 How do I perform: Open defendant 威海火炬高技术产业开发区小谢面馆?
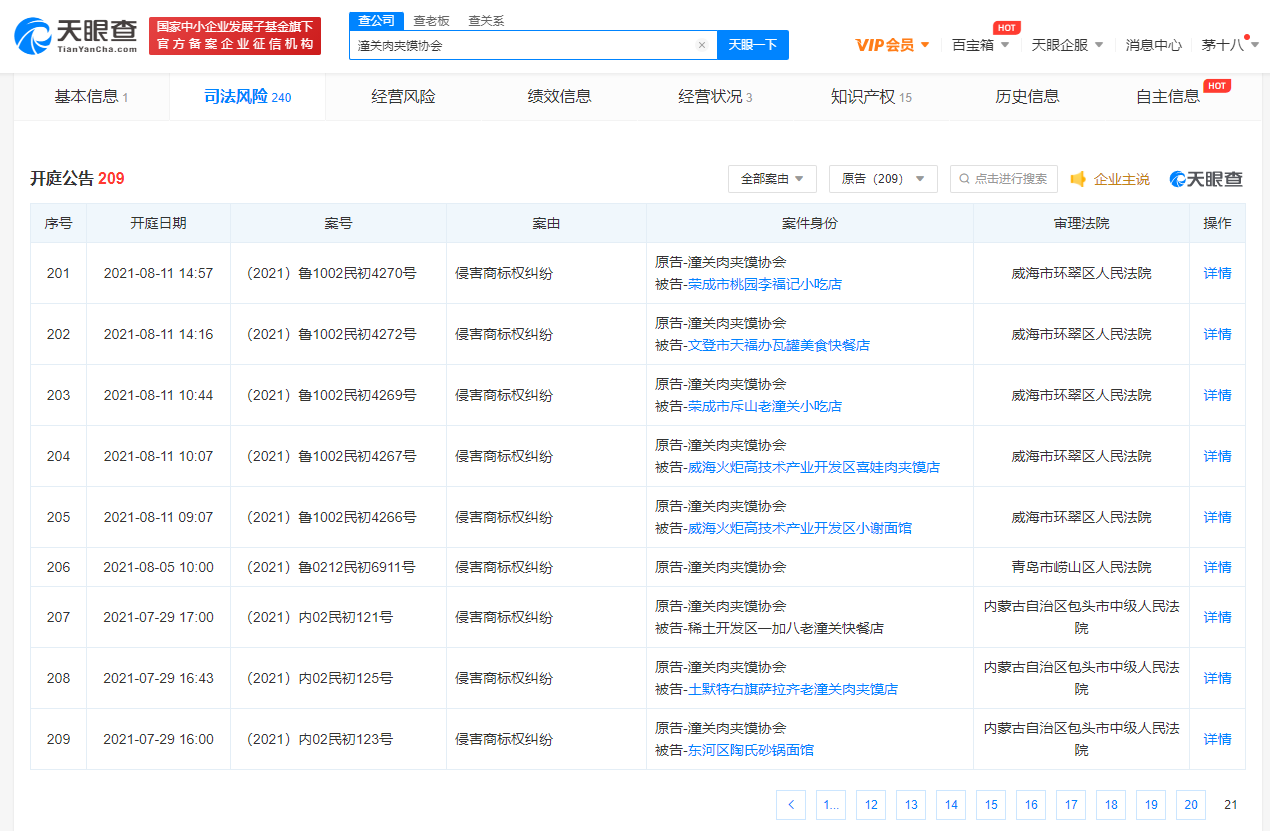[x=800, y=528]
